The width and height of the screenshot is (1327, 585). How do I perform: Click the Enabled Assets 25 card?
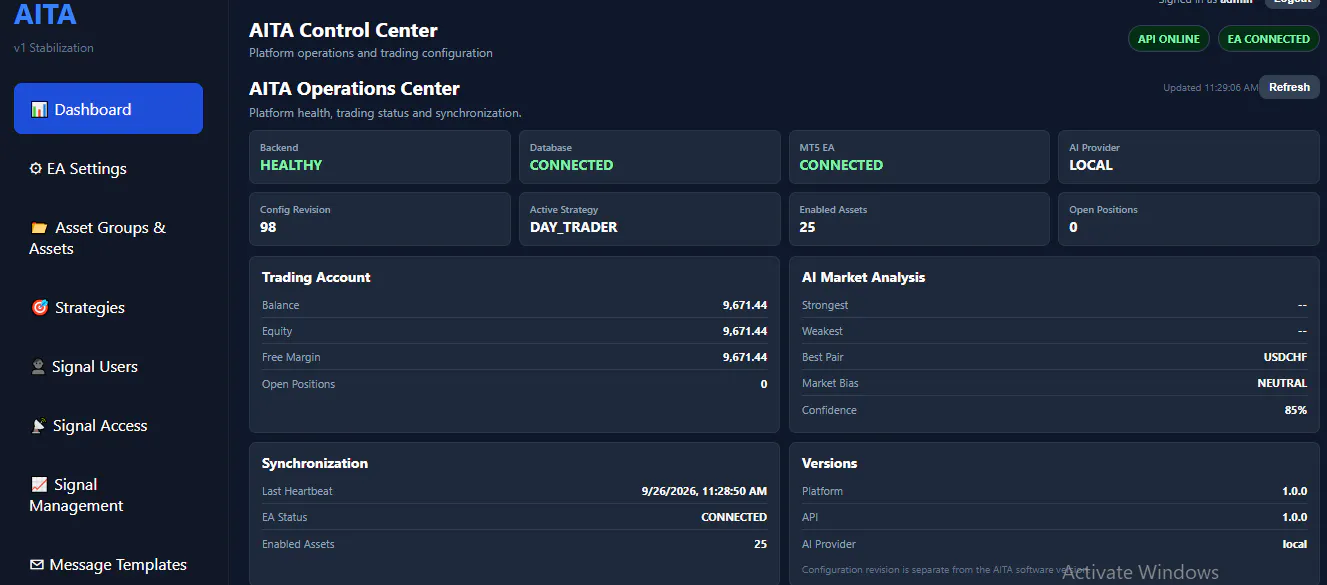(x=919, y=219)
